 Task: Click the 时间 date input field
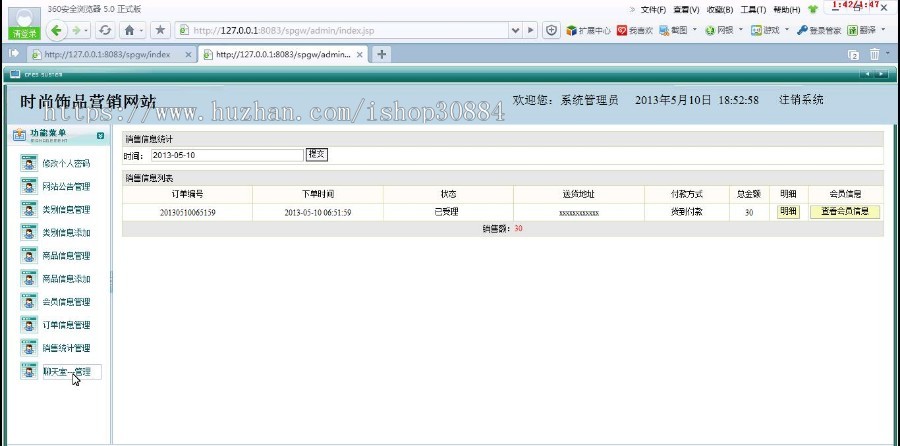click(x=227, y=155)
